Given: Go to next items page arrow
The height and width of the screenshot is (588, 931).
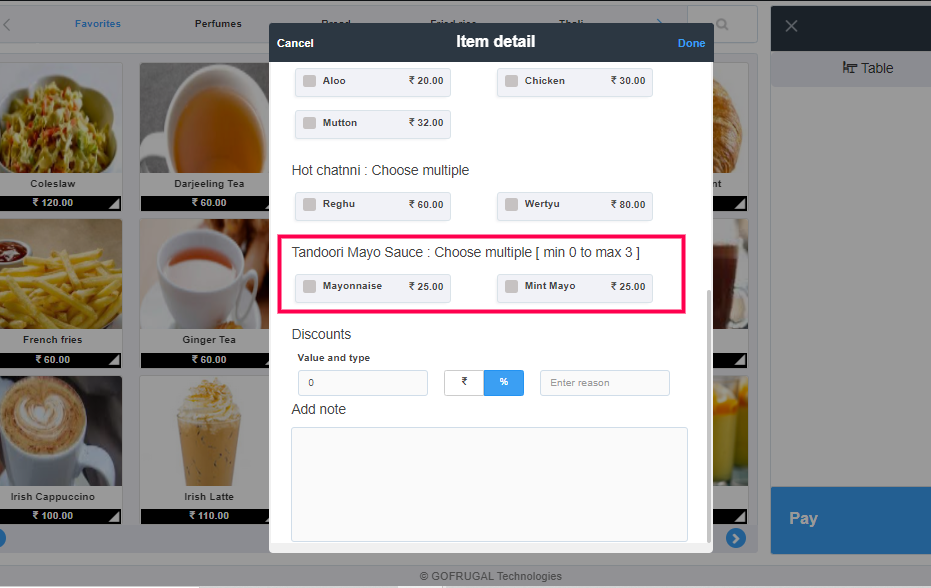Looking at the screenshot, I should pos(736,538).
